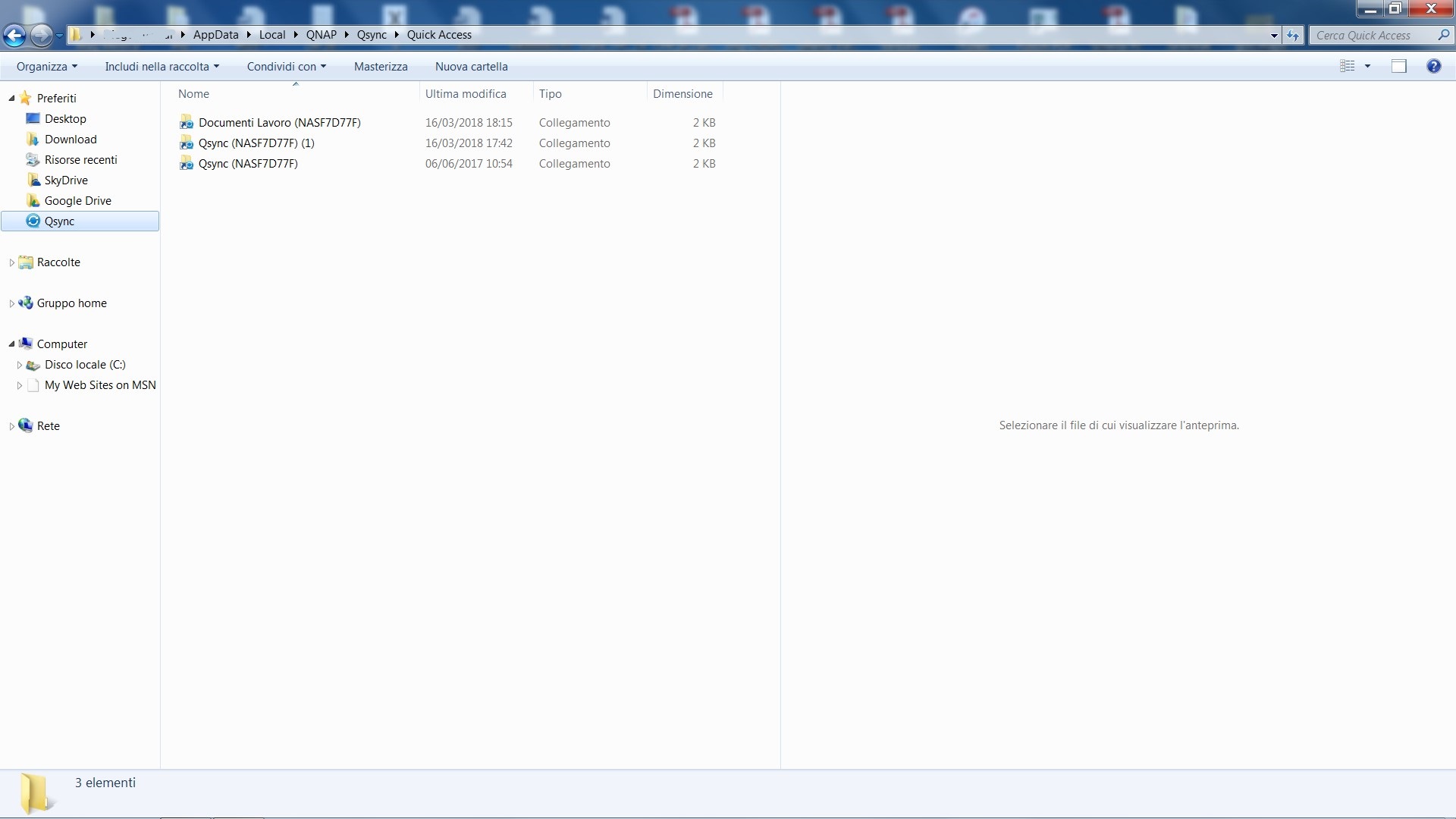Expand Disco locale (C:) node
This screenshot has height=819, width=1456.
(x=19, y=365)
